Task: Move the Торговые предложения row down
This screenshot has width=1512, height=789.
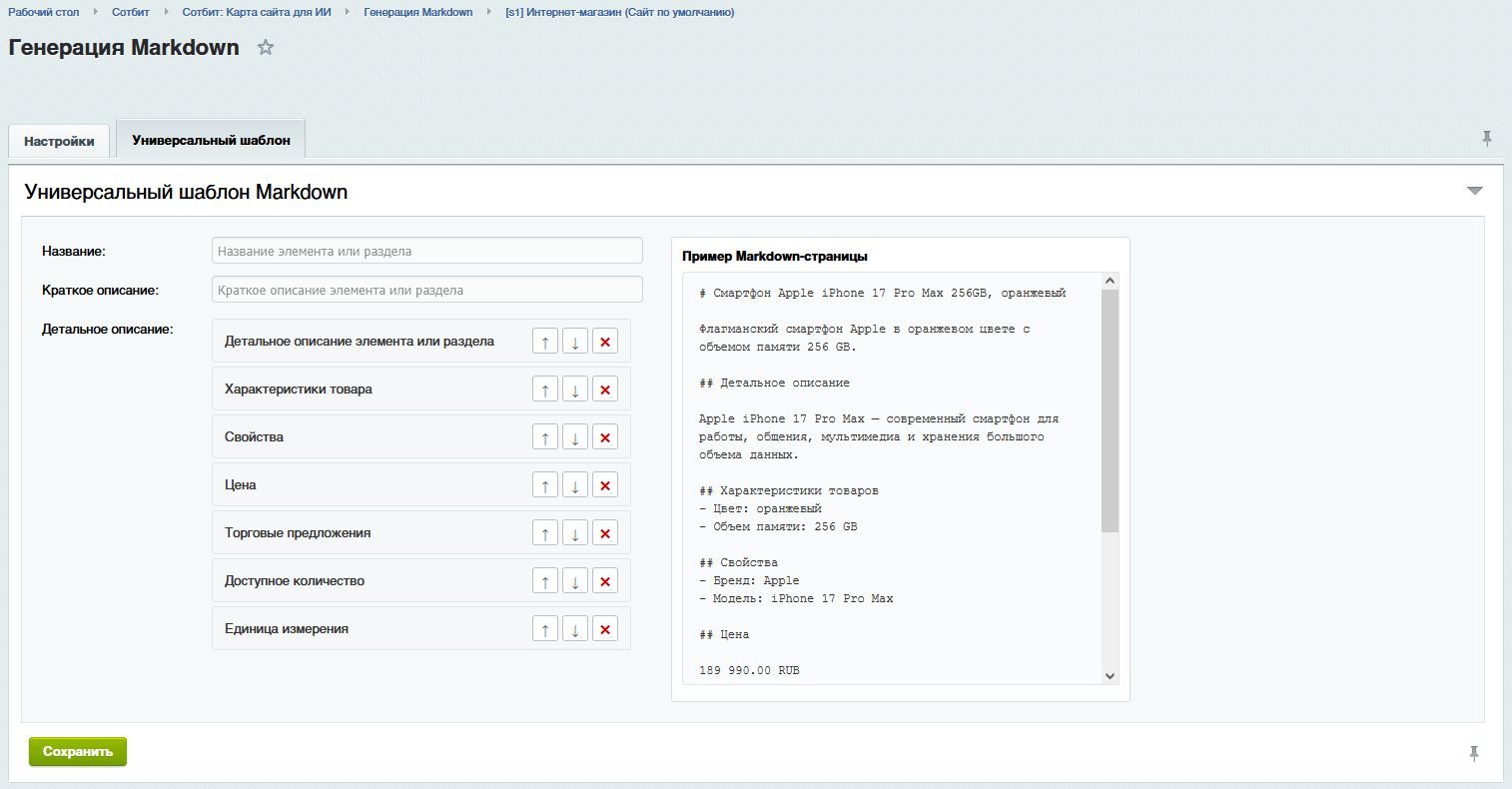Action: (575, 532)
